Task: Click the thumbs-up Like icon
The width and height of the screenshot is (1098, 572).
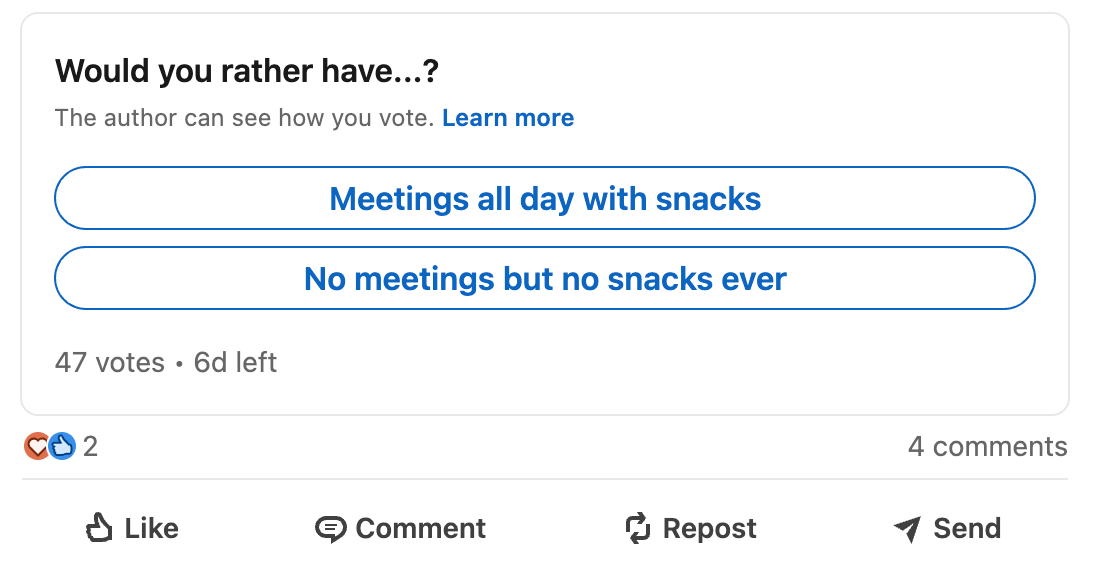Action: click(x=99, y=527)
